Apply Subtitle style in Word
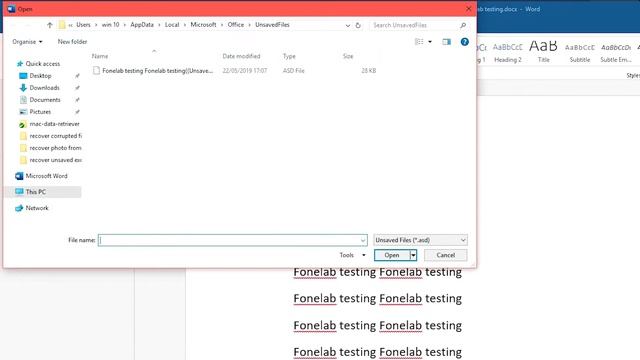 [x=580, y=52]
